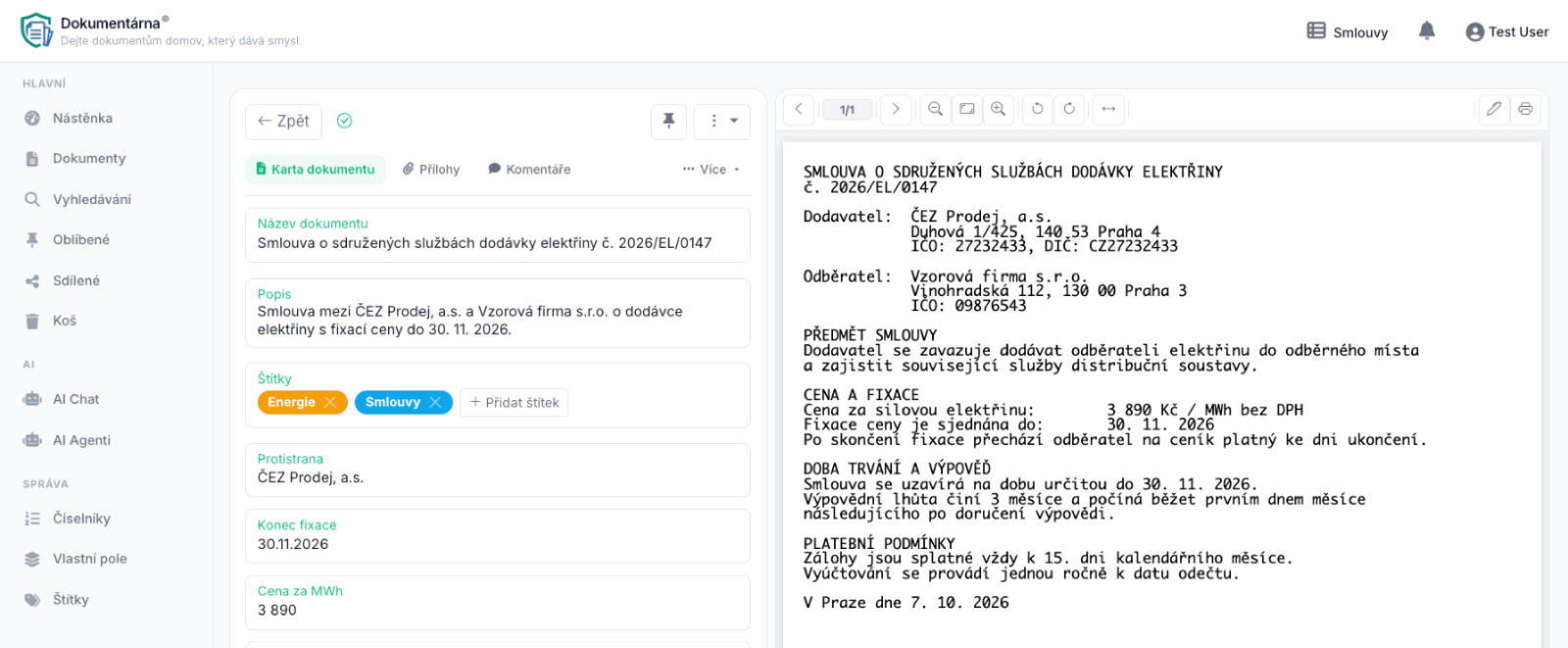
Task: Open notifications bell
Action: click(x=1427, y=31)
